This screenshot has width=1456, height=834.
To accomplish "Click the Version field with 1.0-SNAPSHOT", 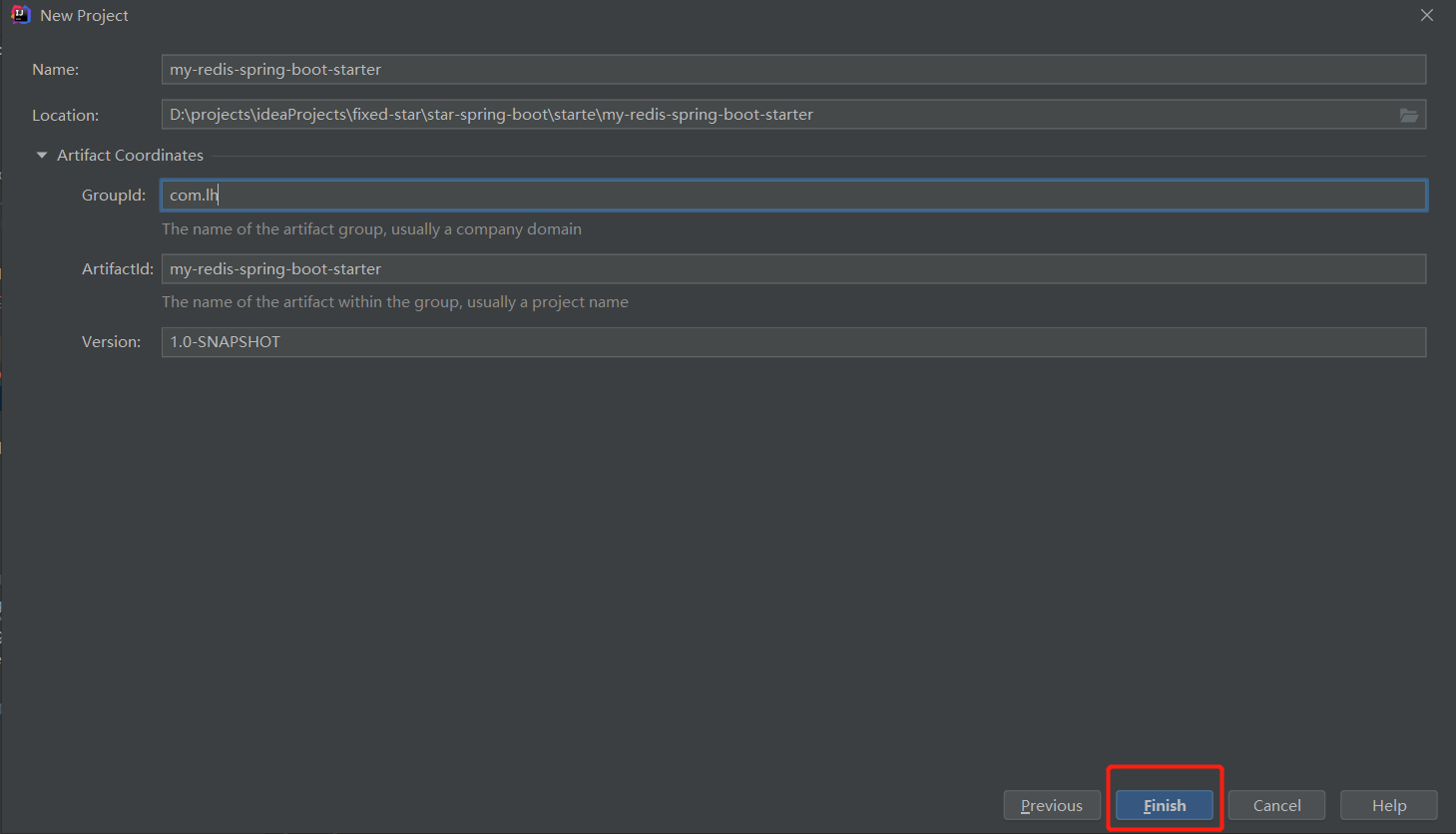I will click(793, 341).
